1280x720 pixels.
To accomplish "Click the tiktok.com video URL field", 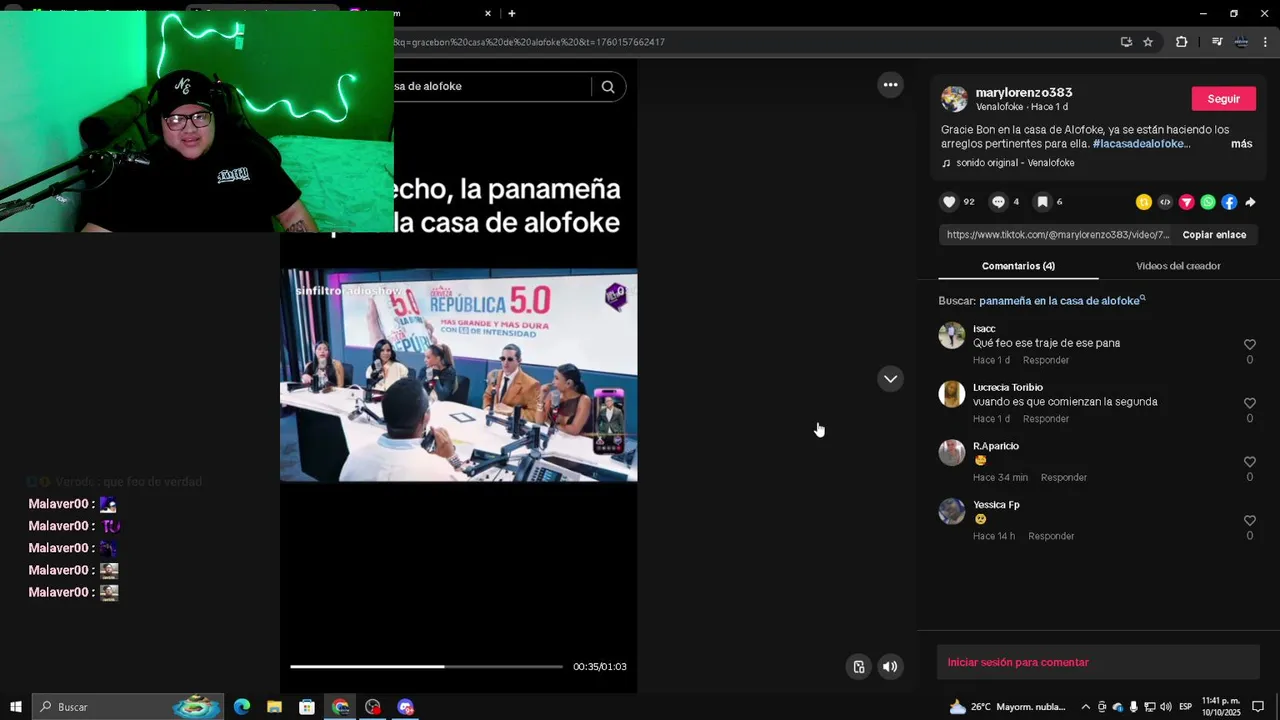I will 1057,235.
